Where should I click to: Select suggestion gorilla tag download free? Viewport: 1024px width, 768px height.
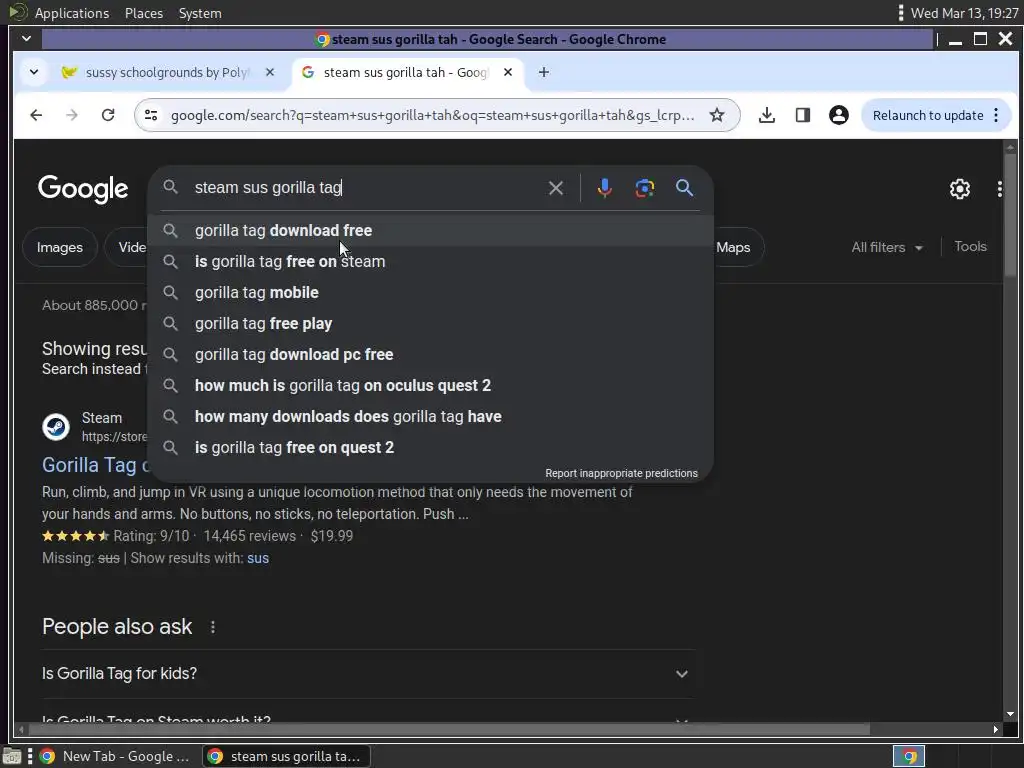click(x=430, y=231)
